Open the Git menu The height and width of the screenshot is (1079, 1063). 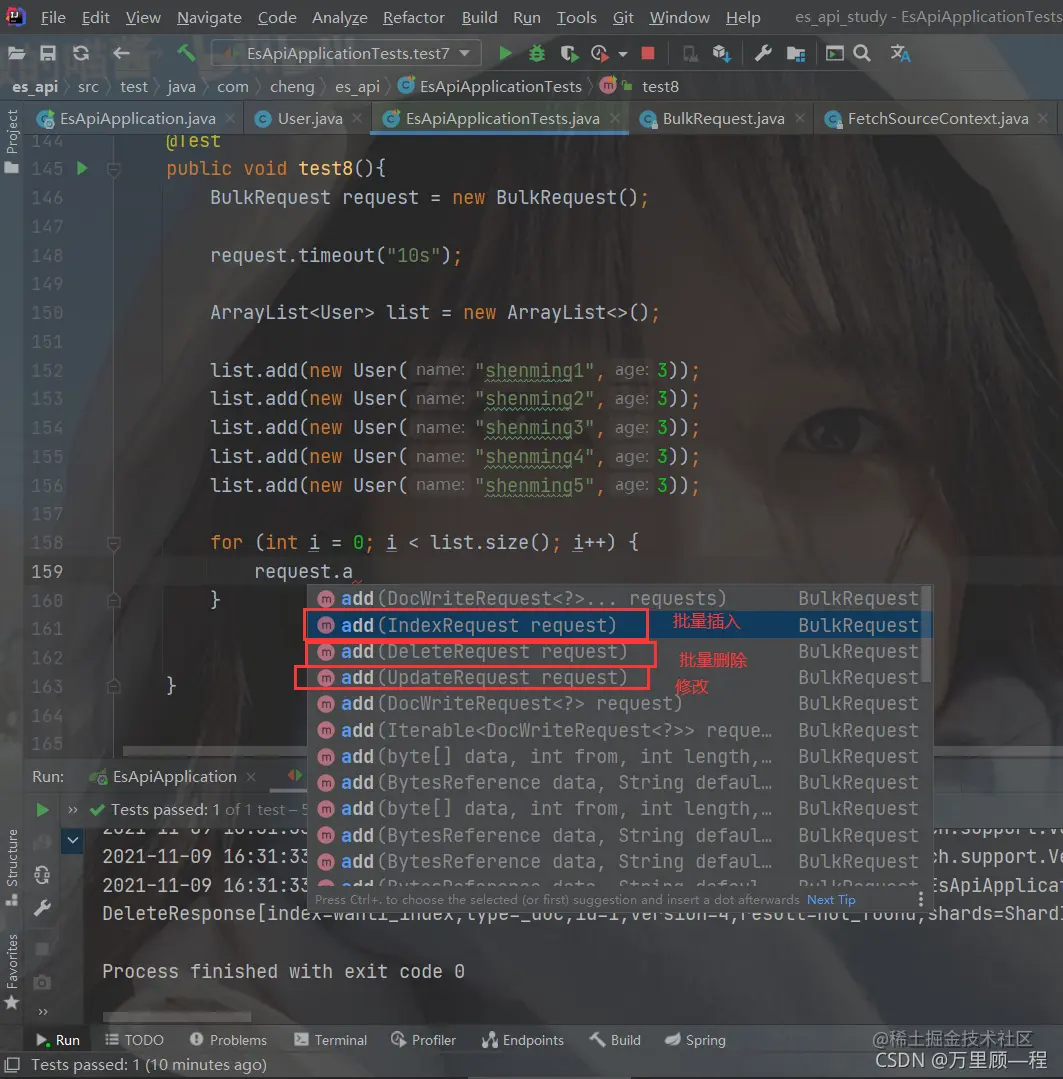coord(623,17)
